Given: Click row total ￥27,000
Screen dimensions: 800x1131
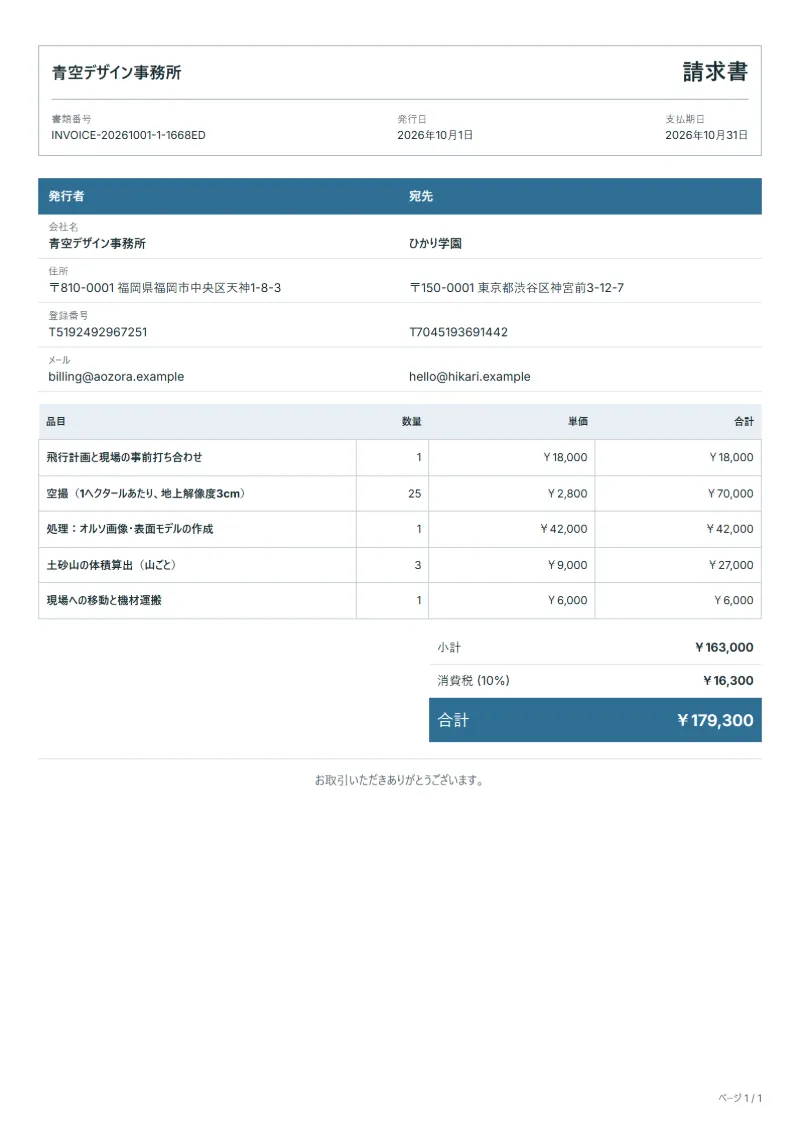Looking at the screenshot, I should (731, 565).
